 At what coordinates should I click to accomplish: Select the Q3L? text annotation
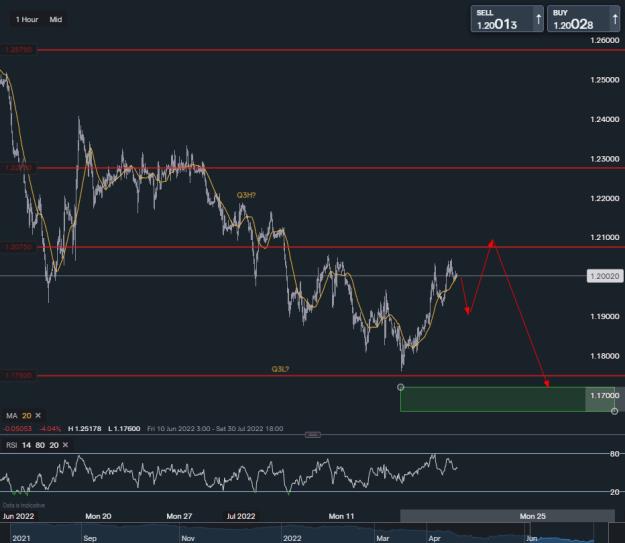280,369
